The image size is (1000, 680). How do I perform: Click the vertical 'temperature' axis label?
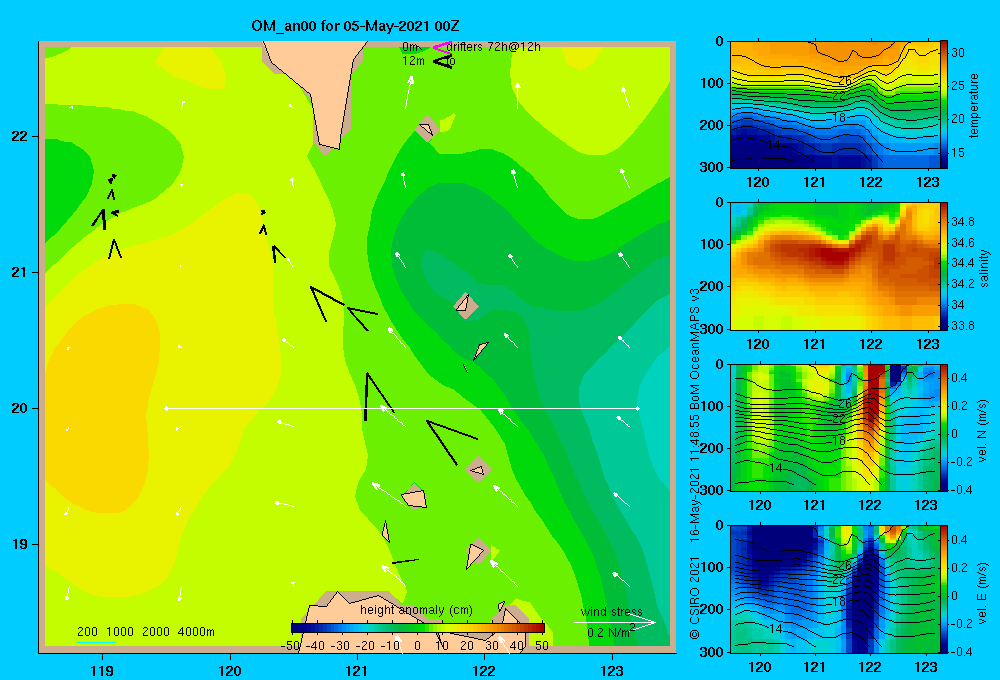974,105
